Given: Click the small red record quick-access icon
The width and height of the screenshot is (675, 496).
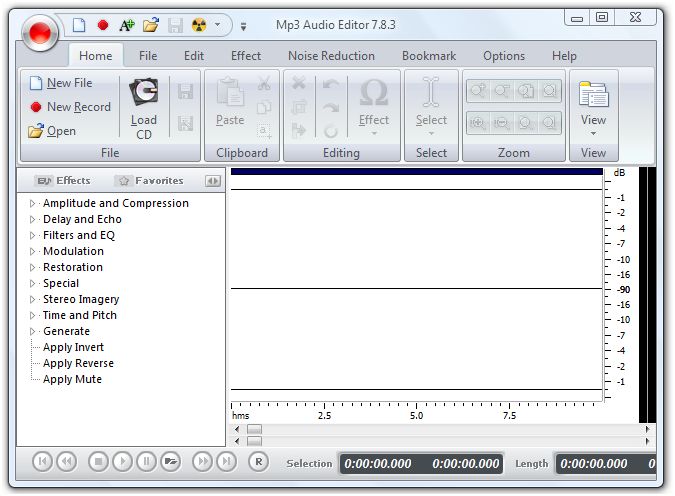Looking at the screenshot, I should (102, 25).
